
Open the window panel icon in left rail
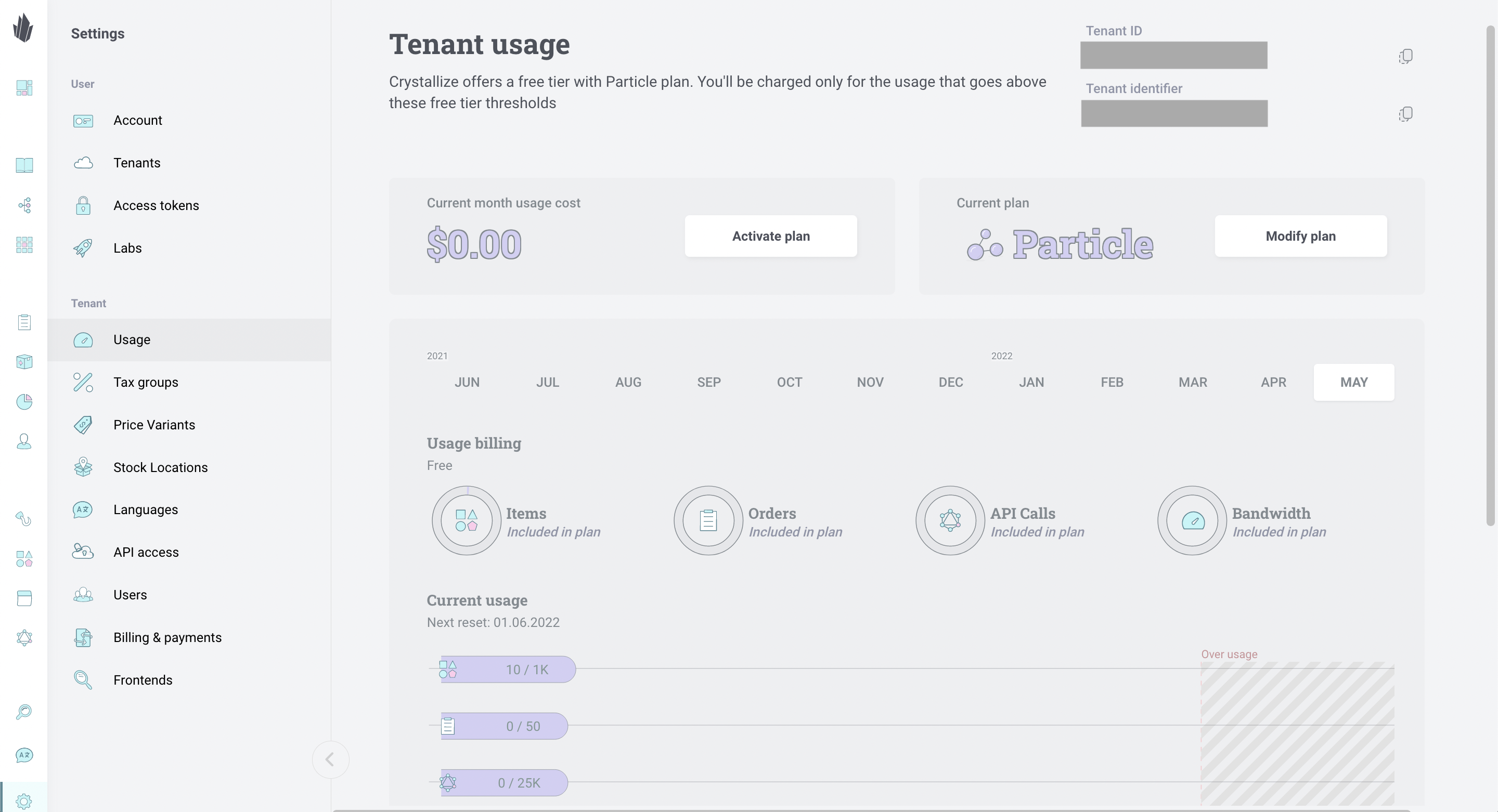(x=24, y=598)
